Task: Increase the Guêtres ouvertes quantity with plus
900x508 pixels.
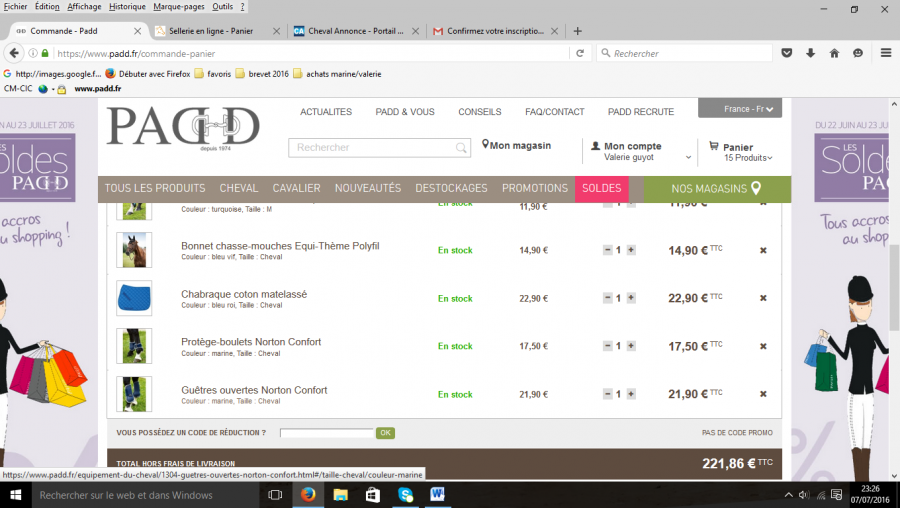Action: click(631, 394)
